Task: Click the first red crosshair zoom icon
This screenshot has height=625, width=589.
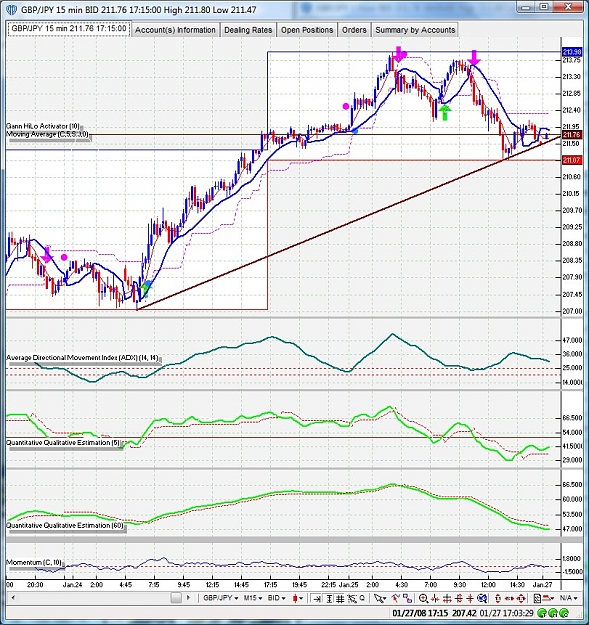Action: pyautogui.click(x=435, y=598)
